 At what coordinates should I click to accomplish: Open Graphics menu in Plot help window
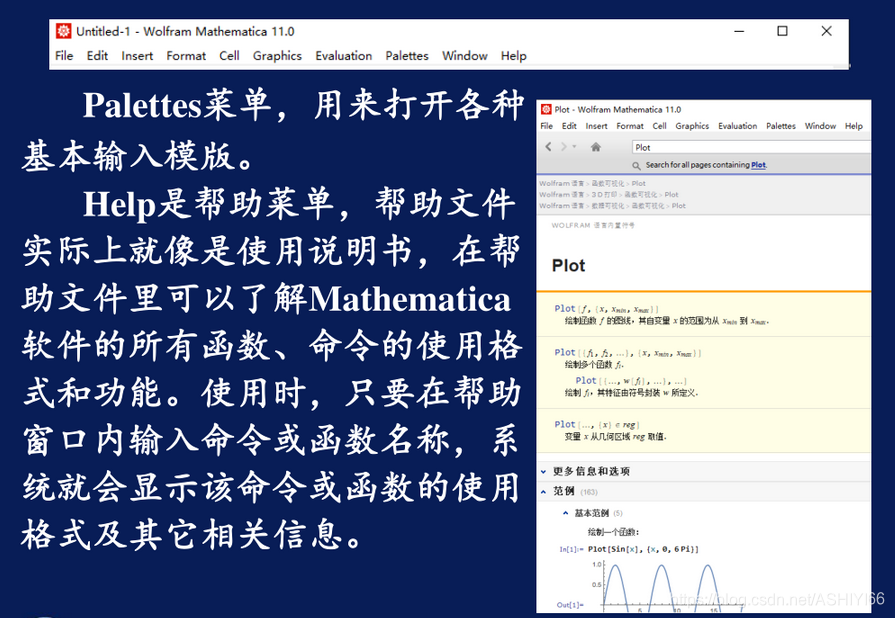692,126
